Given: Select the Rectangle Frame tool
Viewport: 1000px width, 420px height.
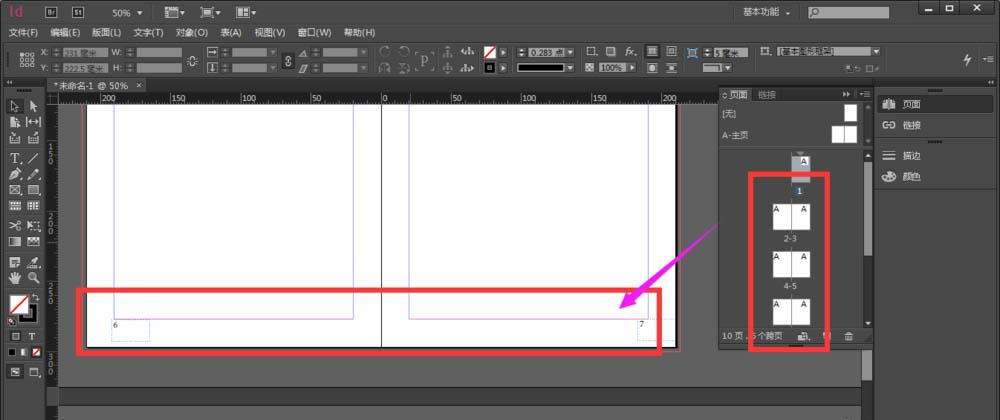Looking at the screenshot, I should pos(15,190).
